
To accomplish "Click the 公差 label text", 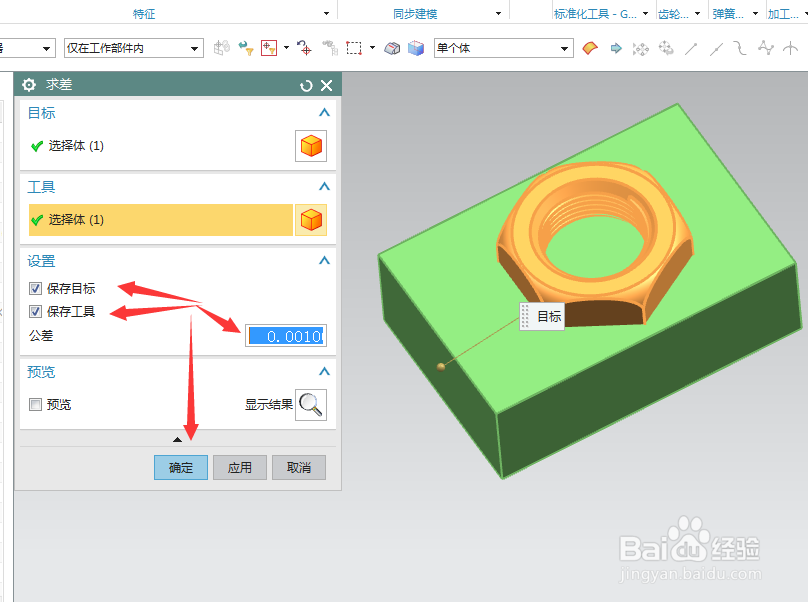I will [x=41, y=336].
